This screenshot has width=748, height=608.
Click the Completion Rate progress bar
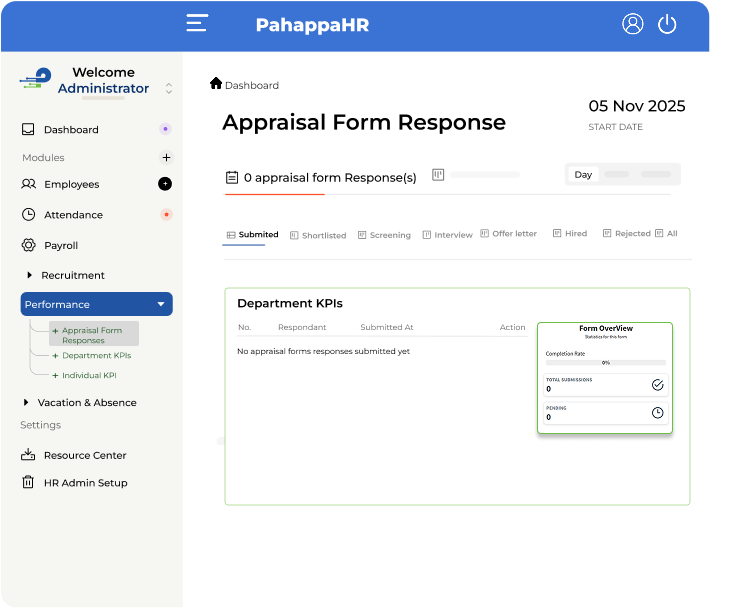pos(604,362)
